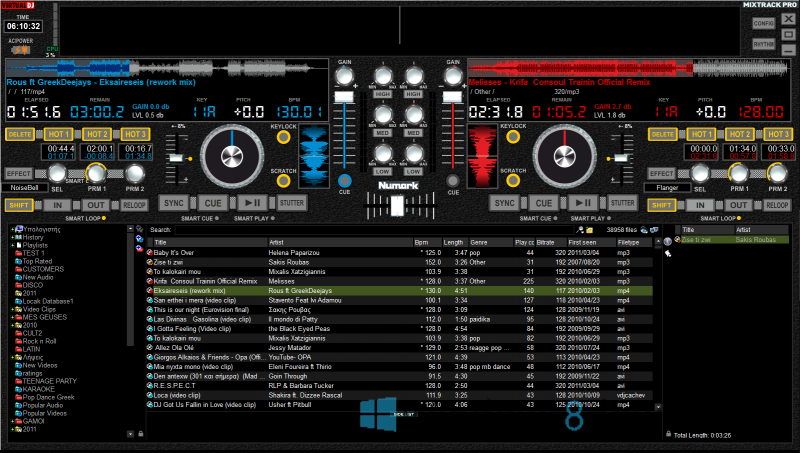
Task: Click the song list scroll down arrow
Action: pyautogui.click(x=658, y=407)
